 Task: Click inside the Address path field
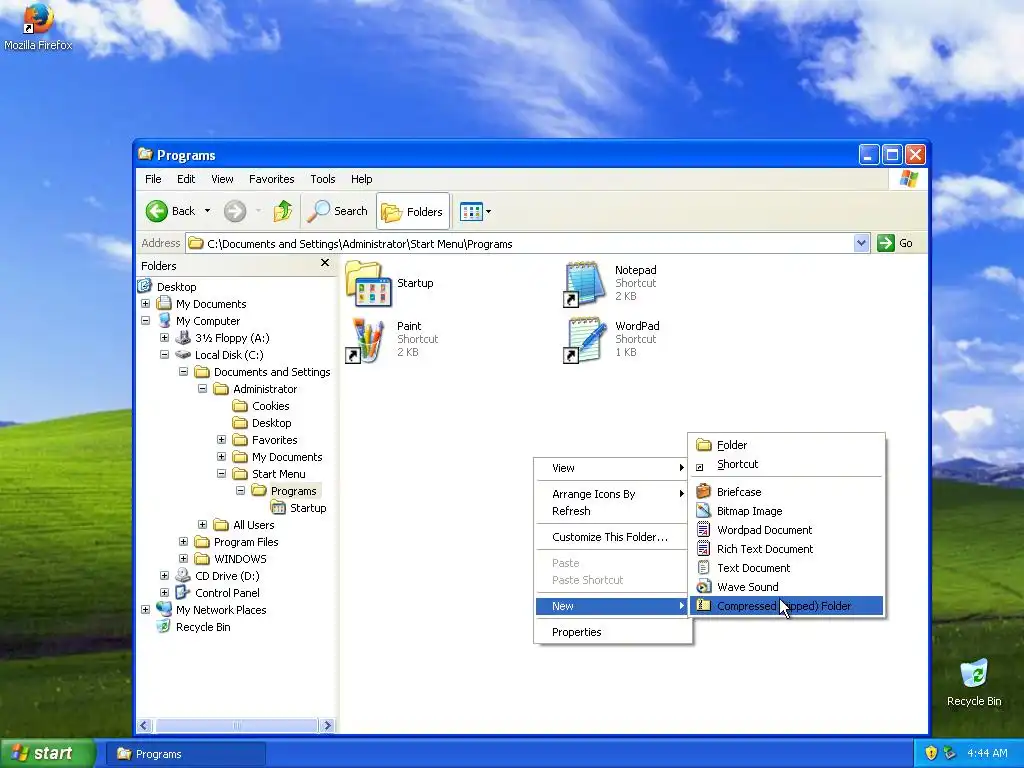[x=520, y=244]
